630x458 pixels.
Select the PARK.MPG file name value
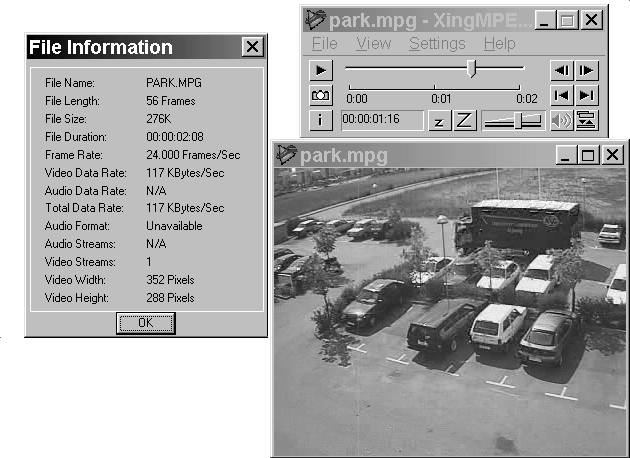174,83
